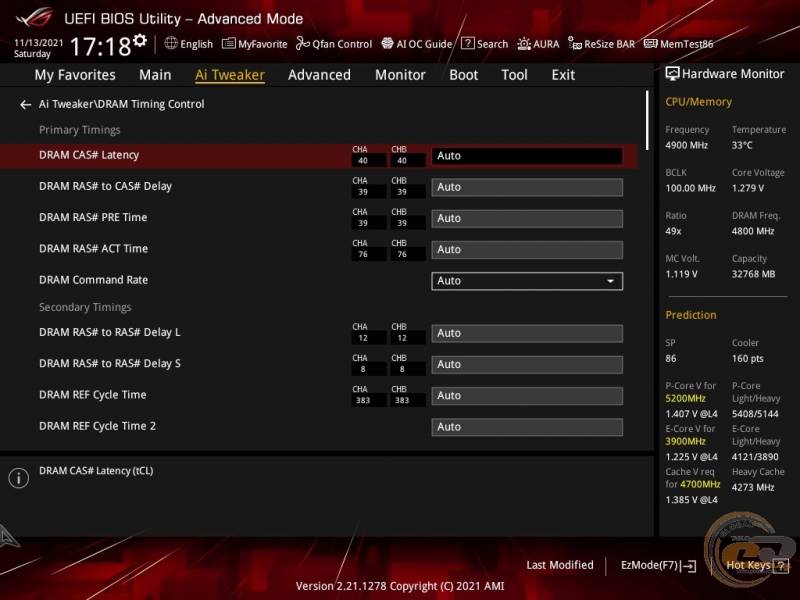Viewport: 800px width, 600px height.
Task: Click the 3900MHz E-Core value
Action: coord(685,441)
